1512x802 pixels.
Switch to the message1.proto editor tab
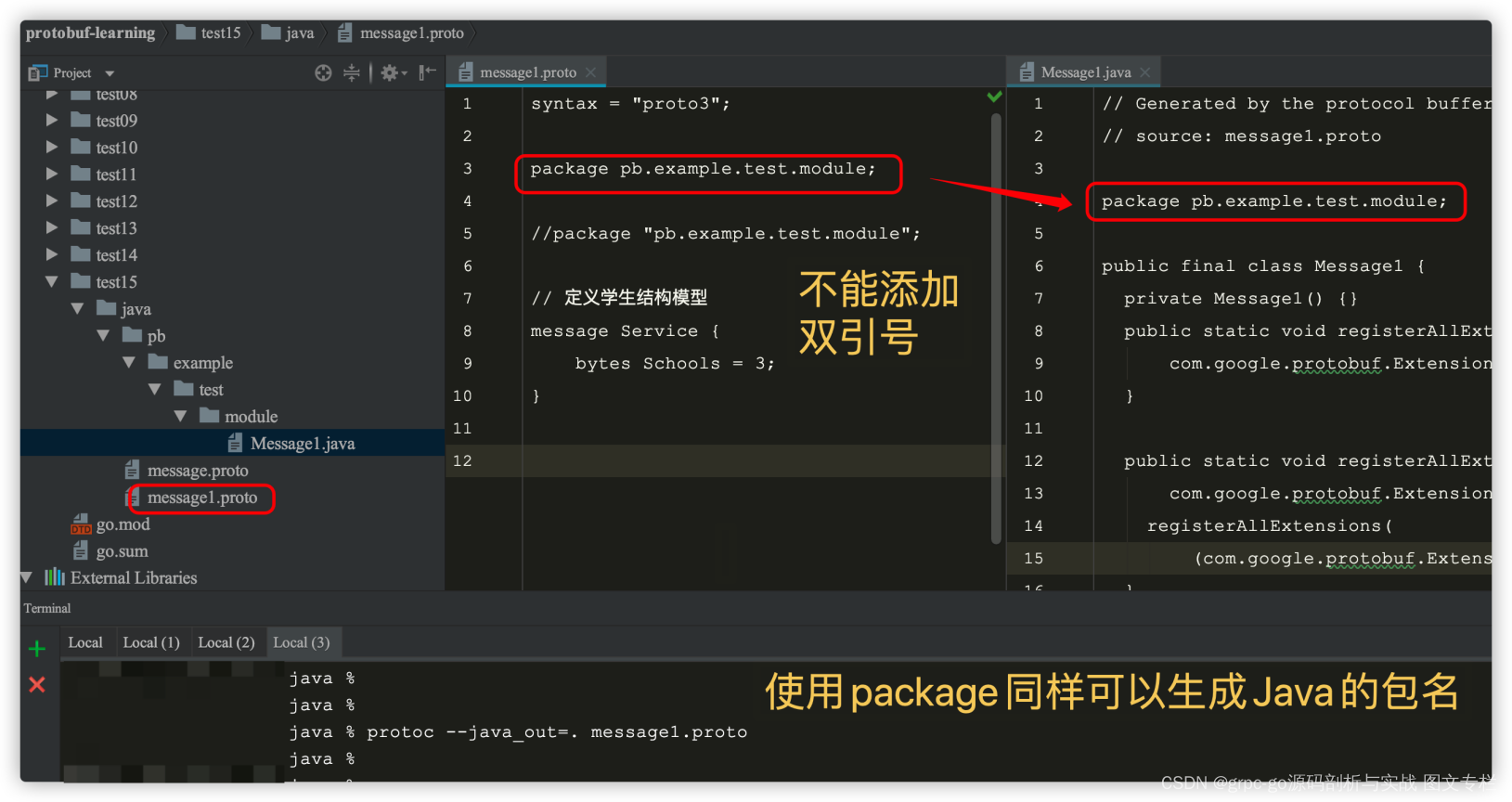coord(528,72)
